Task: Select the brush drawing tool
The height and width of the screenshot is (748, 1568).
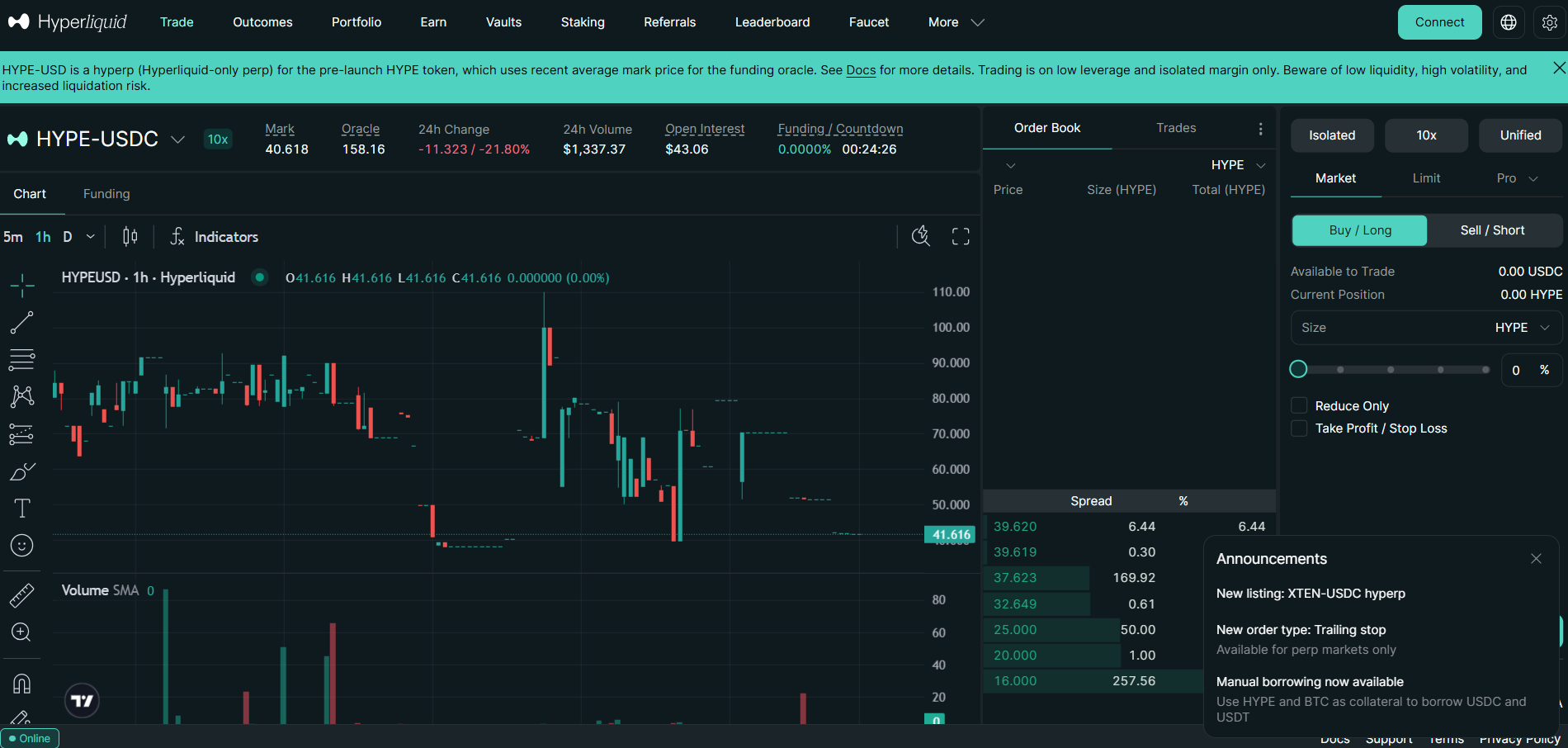Action: 22,471
